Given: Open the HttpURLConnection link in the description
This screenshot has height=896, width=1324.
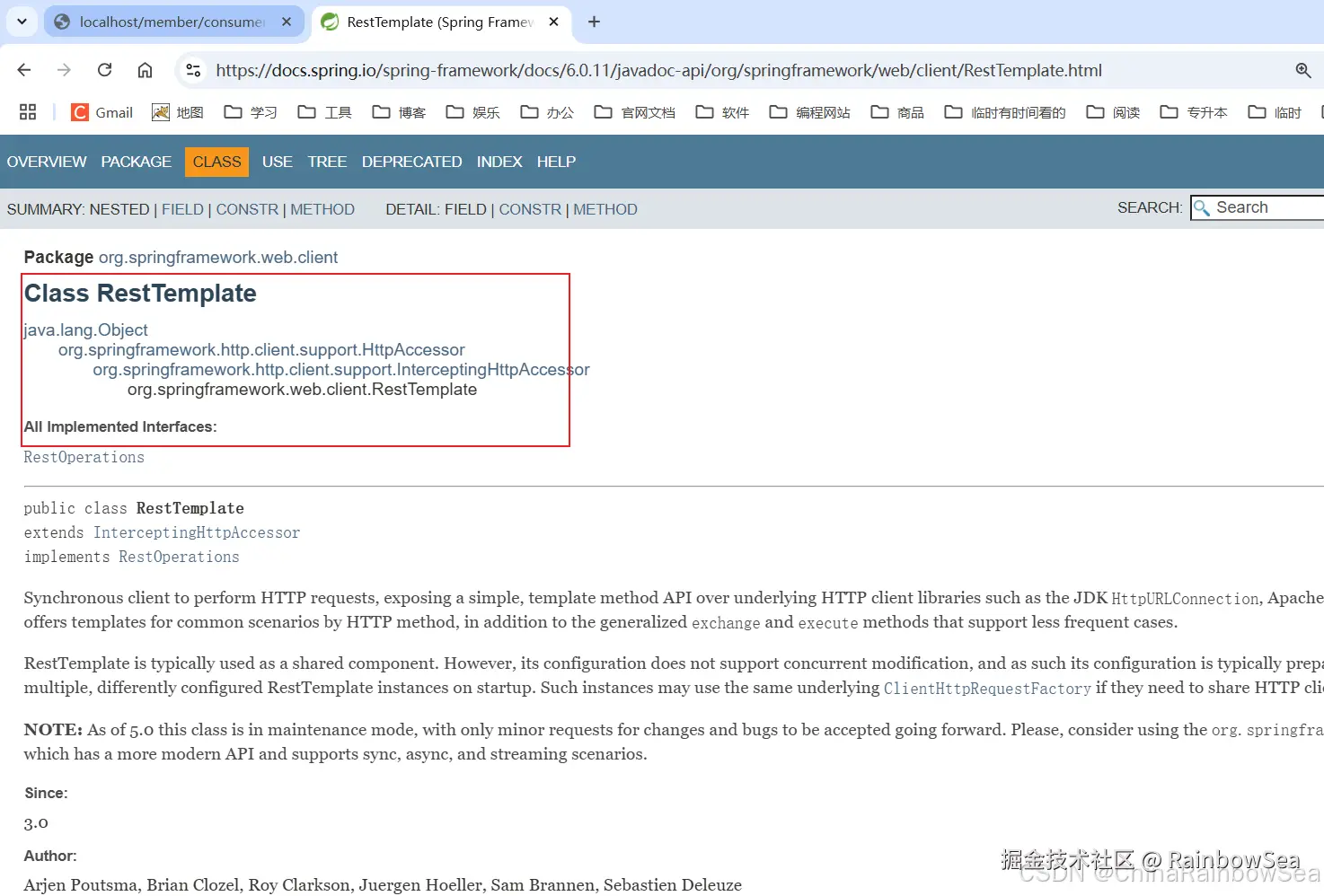Looking at the screenshot, I should [1186, 599].
